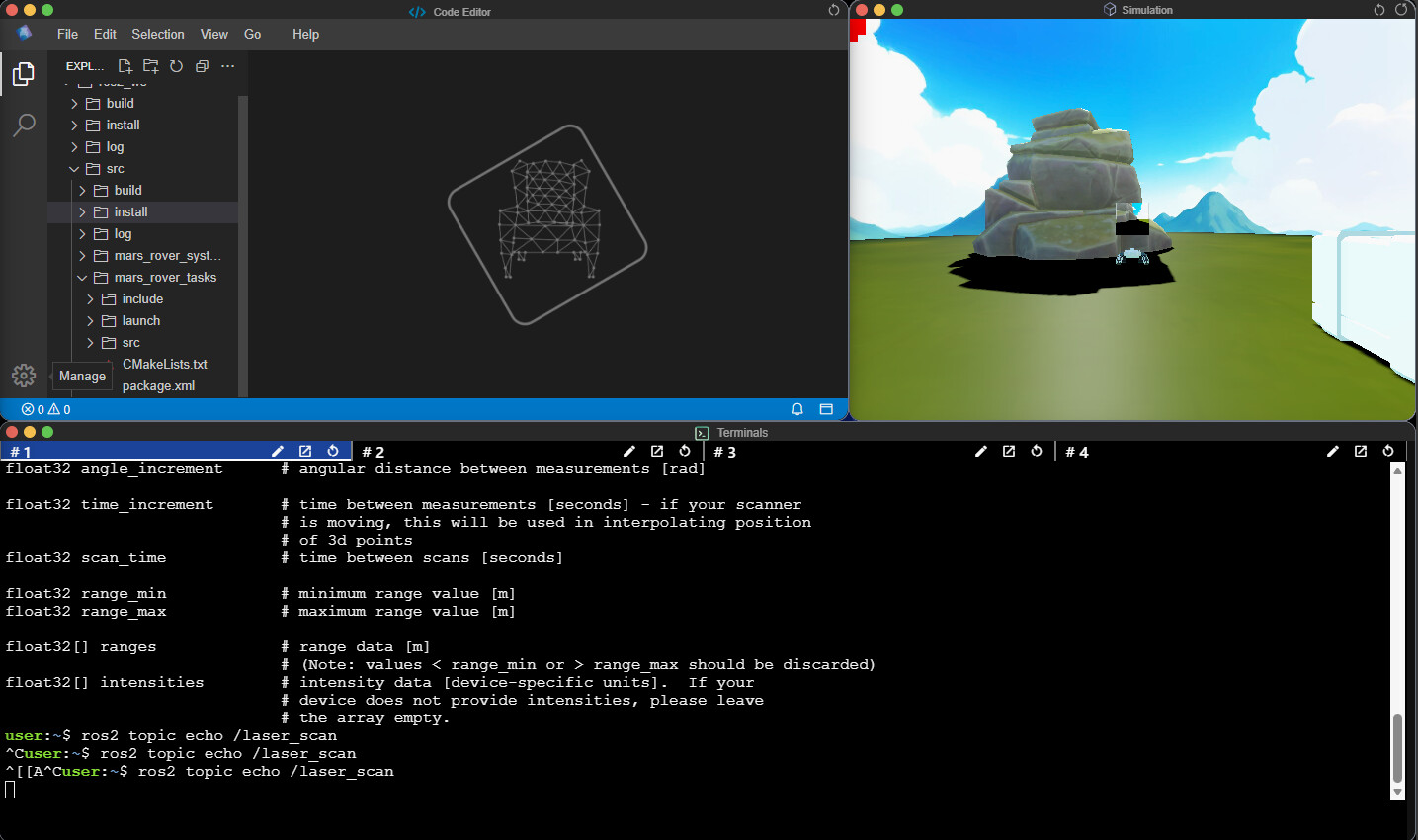Screen dimensions: 1418x840
Task: Open the package.xml file
Action: pyautogui.click(x=158, y=386)
